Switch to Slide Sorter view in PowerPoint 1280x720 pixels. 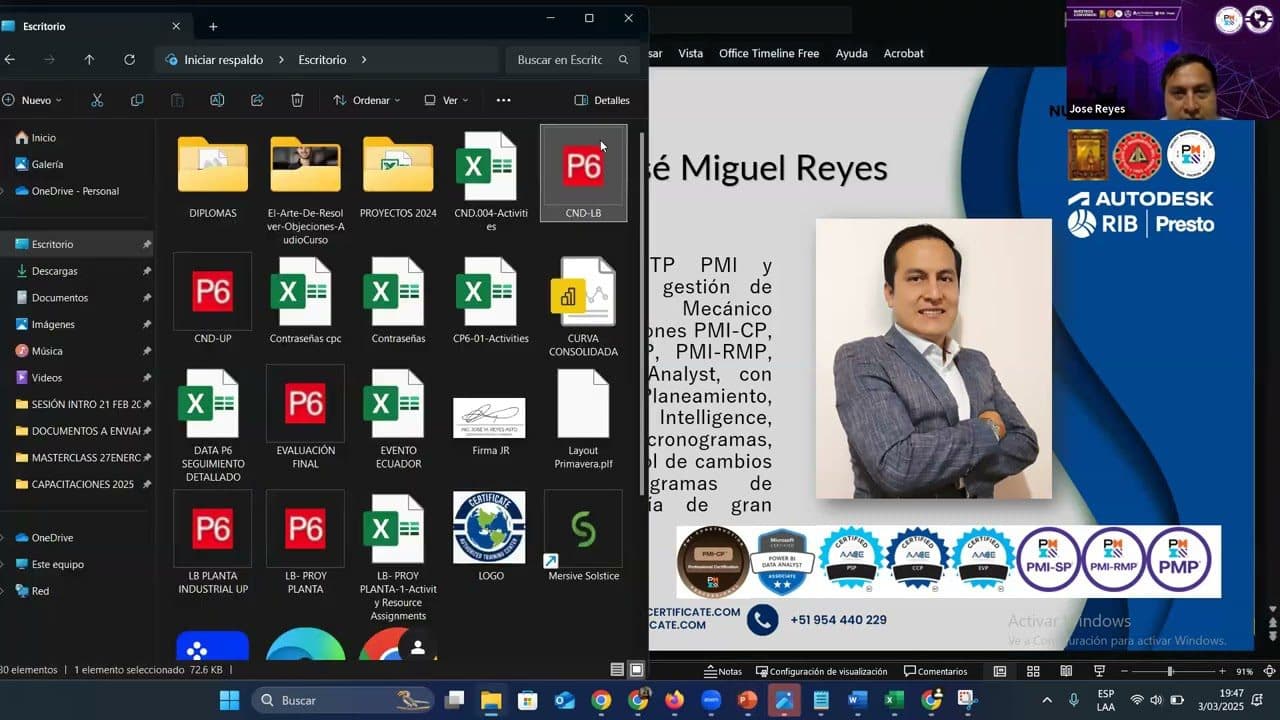pos(1034,671)
